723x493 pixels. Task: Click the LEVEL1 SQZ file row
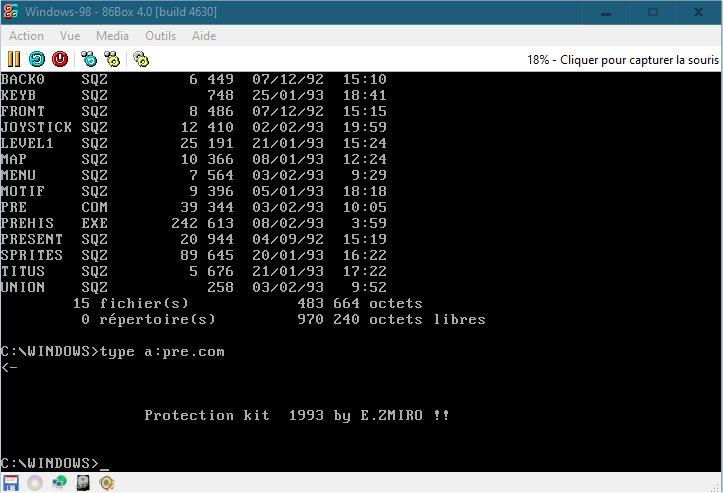(194, 143)
